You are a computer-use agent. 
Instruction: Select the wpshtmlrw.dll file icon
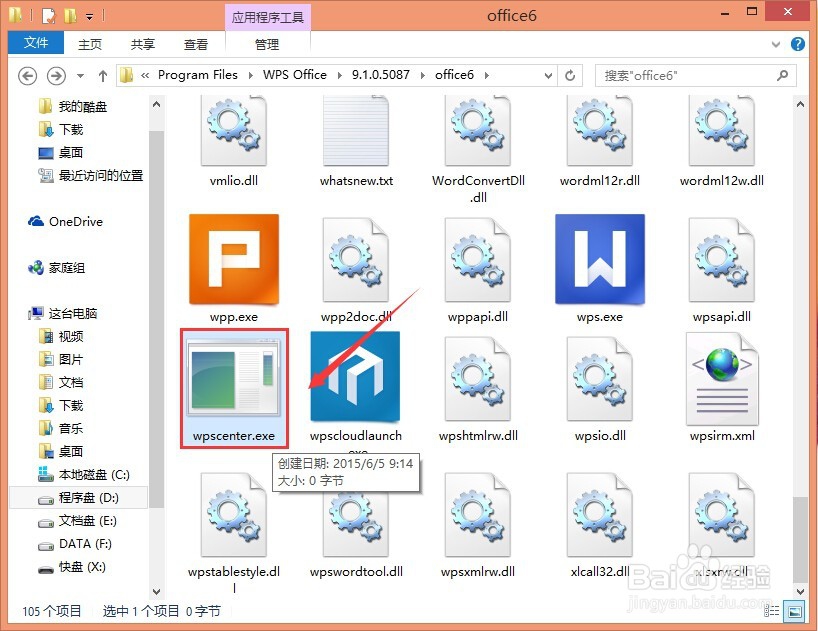tap(478, 379)
